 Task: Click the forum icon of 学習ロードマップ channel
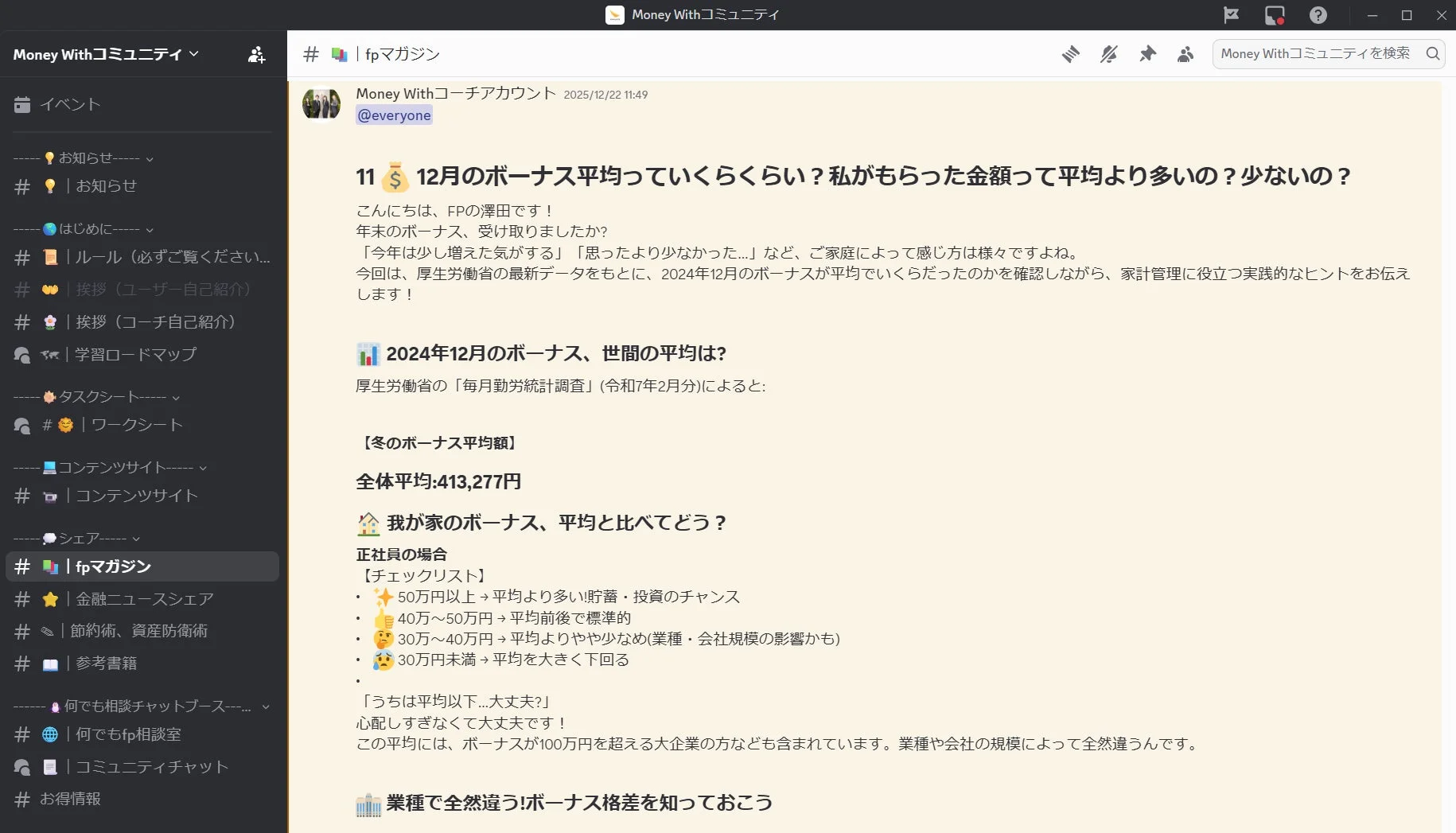(21, 355)
